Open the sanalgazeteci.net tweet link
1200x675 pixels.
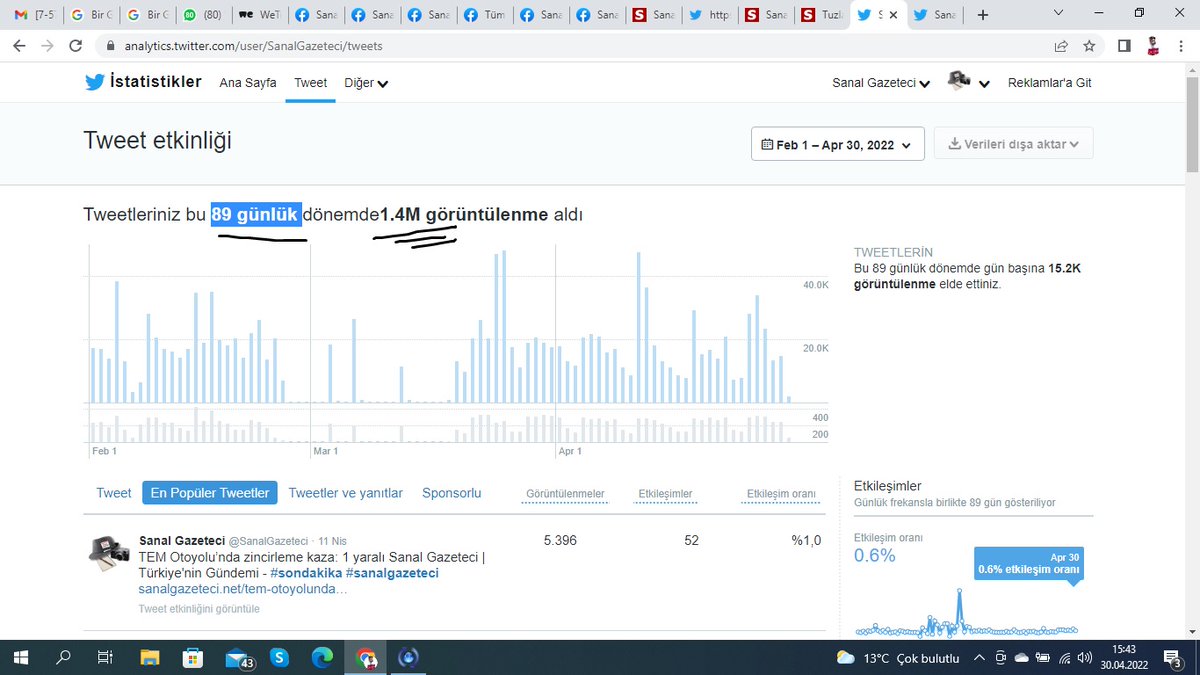pos(243,589)
